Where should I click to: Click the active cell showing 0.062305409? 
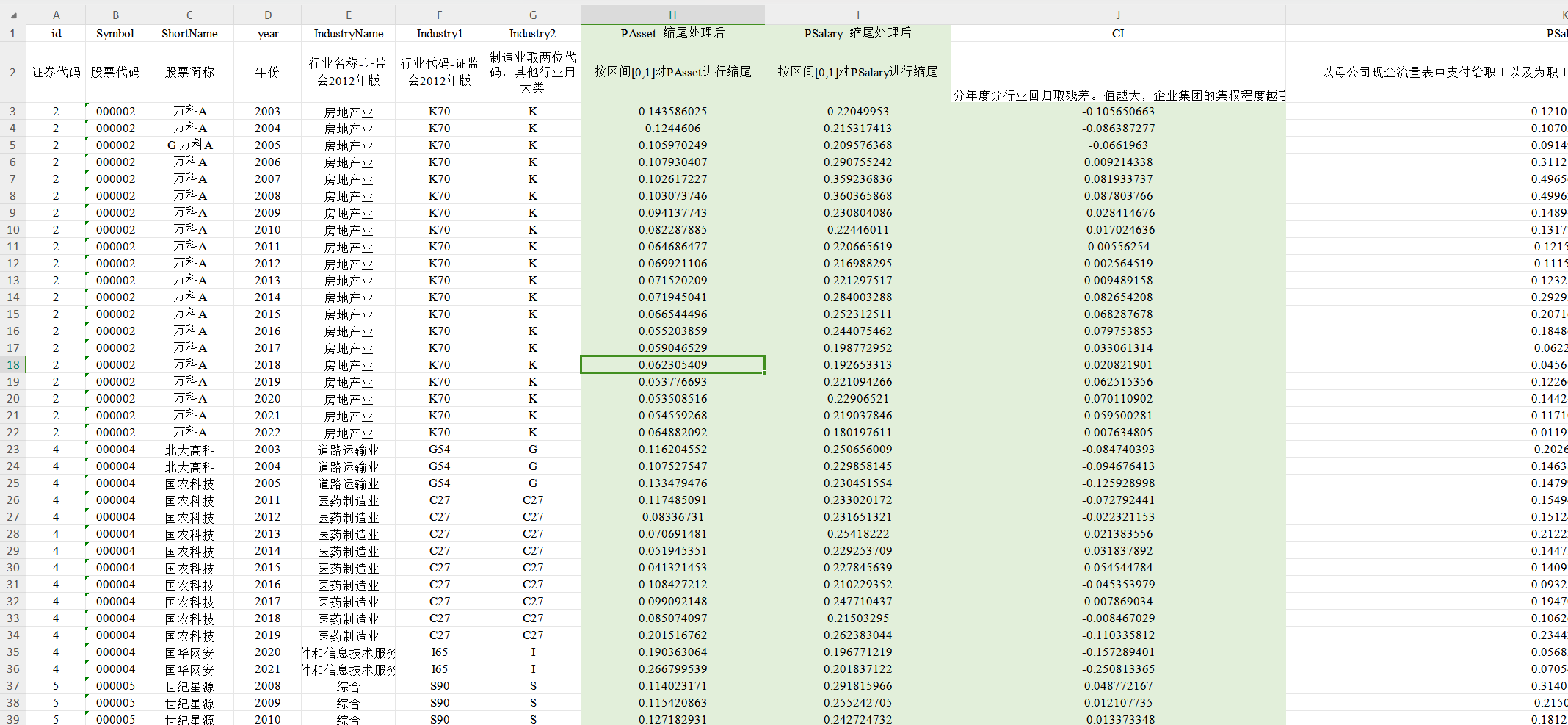coord(672,364)
